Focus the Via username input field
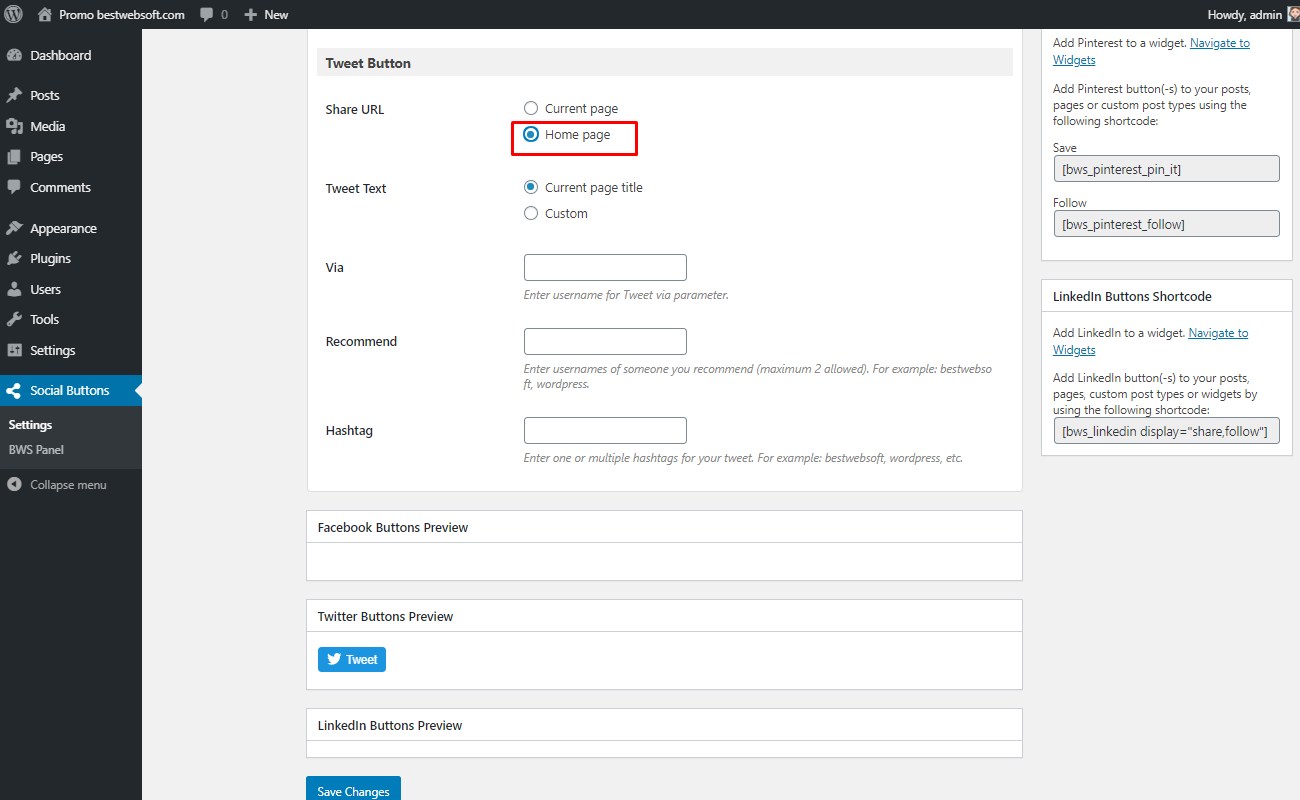Image resolution: width=1300 pixels, height=800 pixels. tap(605, 267)
